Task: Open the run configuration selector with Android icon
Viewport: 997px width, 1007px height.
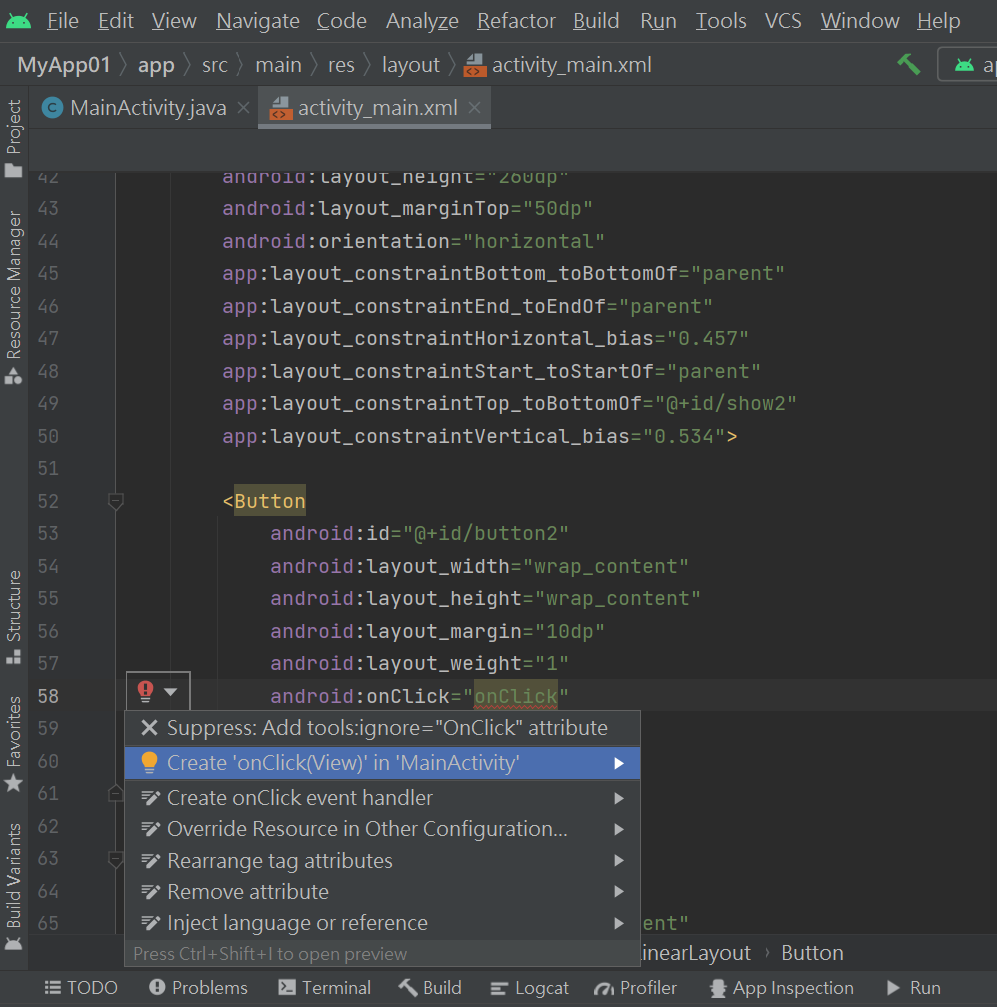Action: 970,64
